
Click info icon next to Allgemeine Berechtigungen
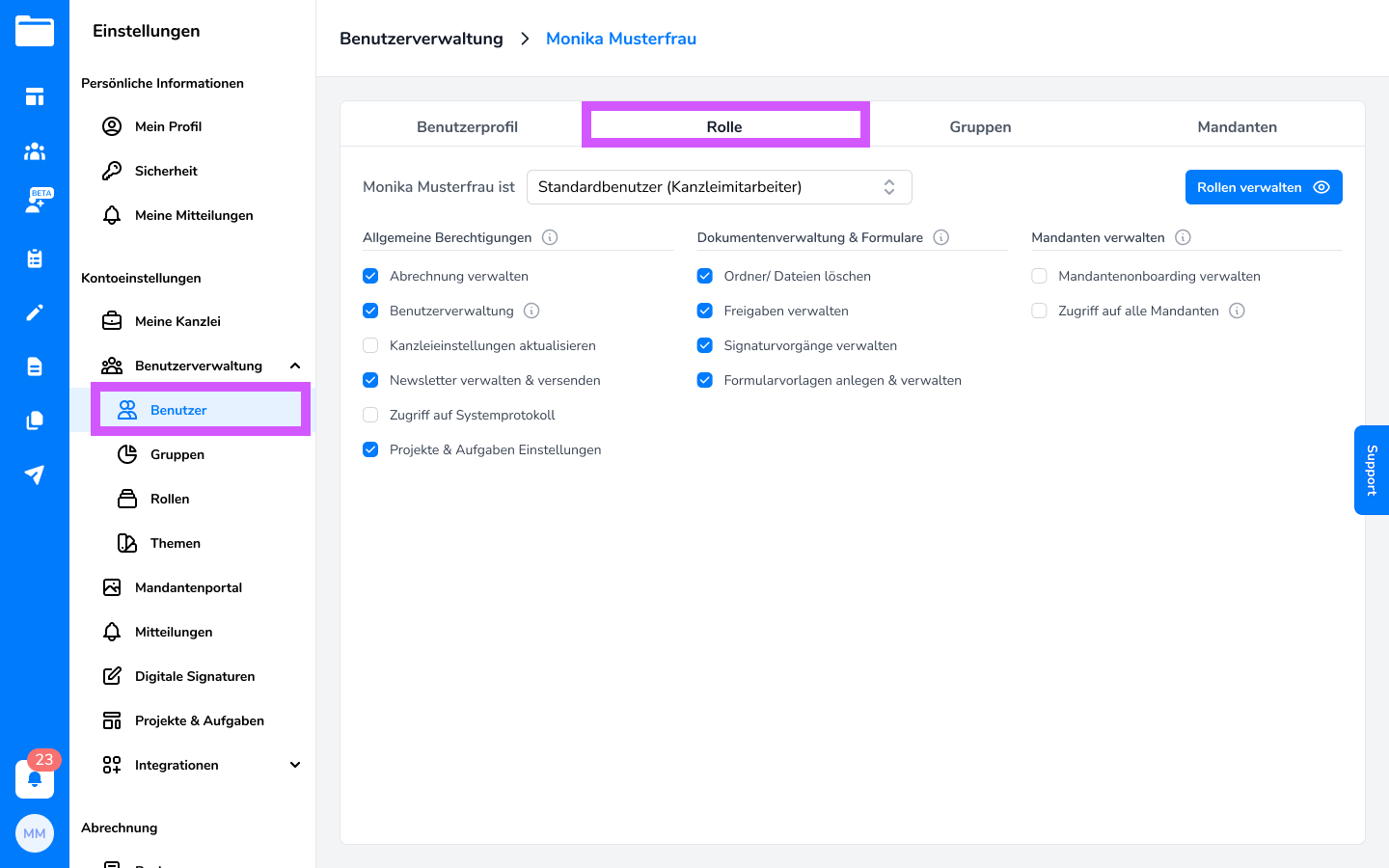click(550, 237)
